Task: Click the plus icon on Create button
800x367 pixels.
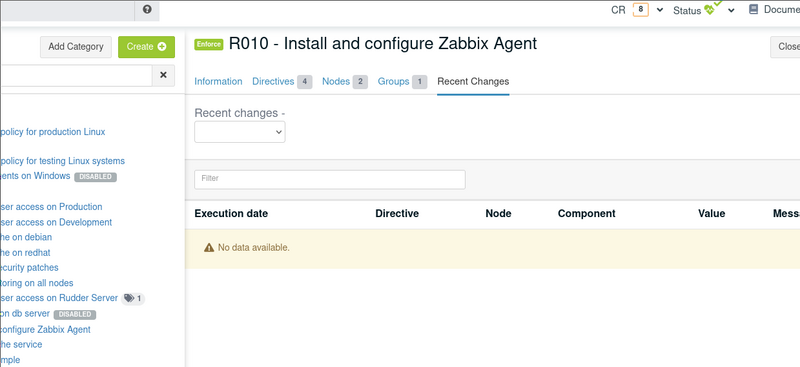Action: click(162, 46)
